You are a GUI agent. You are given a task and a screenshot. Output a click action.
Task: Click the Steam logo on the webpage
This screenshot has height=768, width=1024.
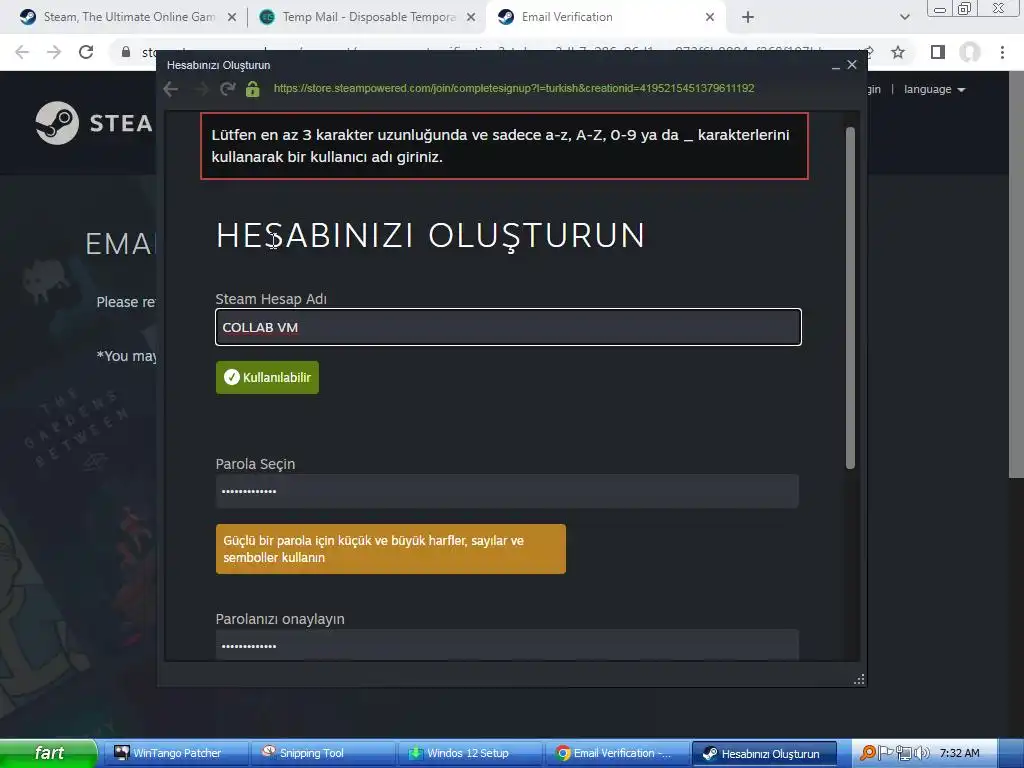tap(94, 123)
